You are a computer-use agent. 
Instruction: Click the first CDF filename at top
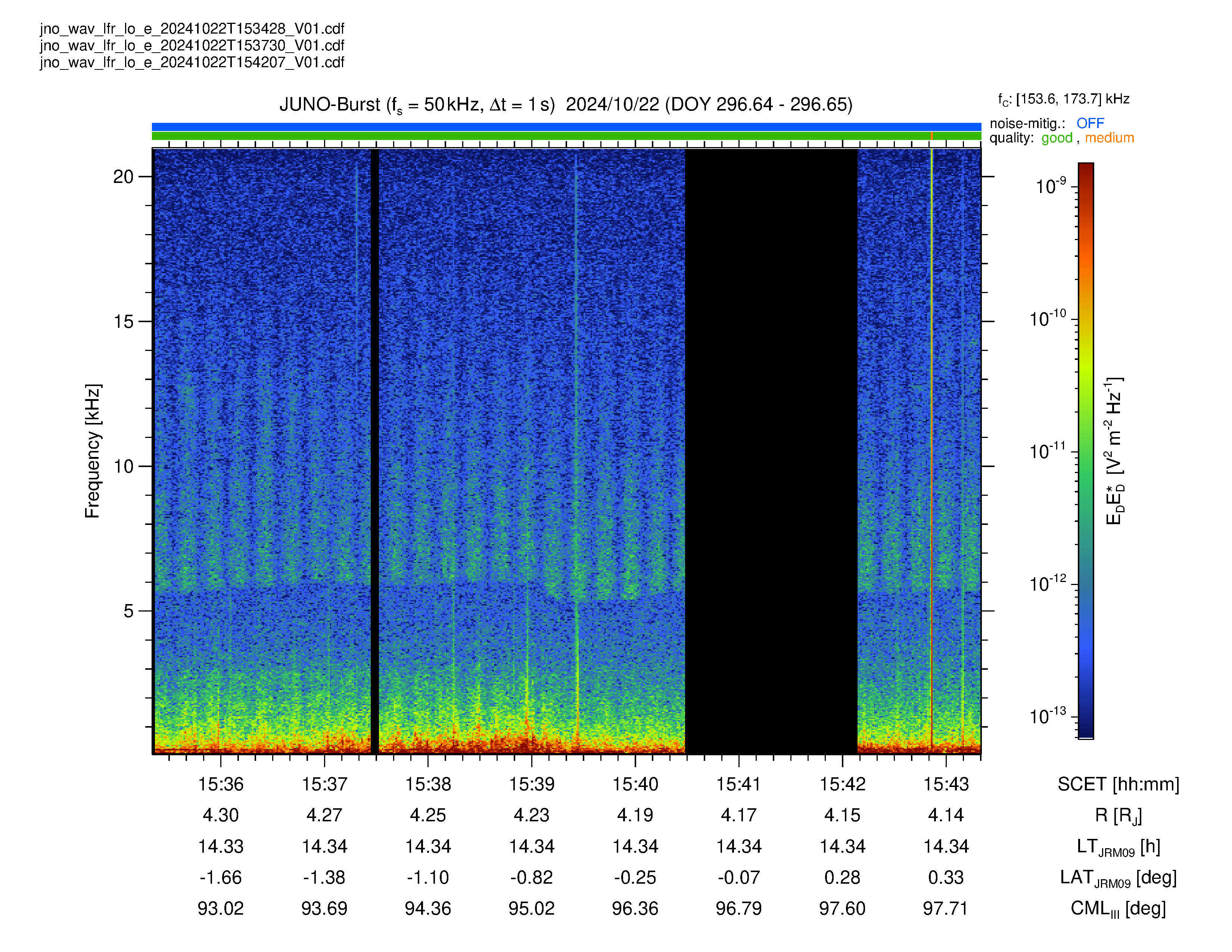pos(192,29)
